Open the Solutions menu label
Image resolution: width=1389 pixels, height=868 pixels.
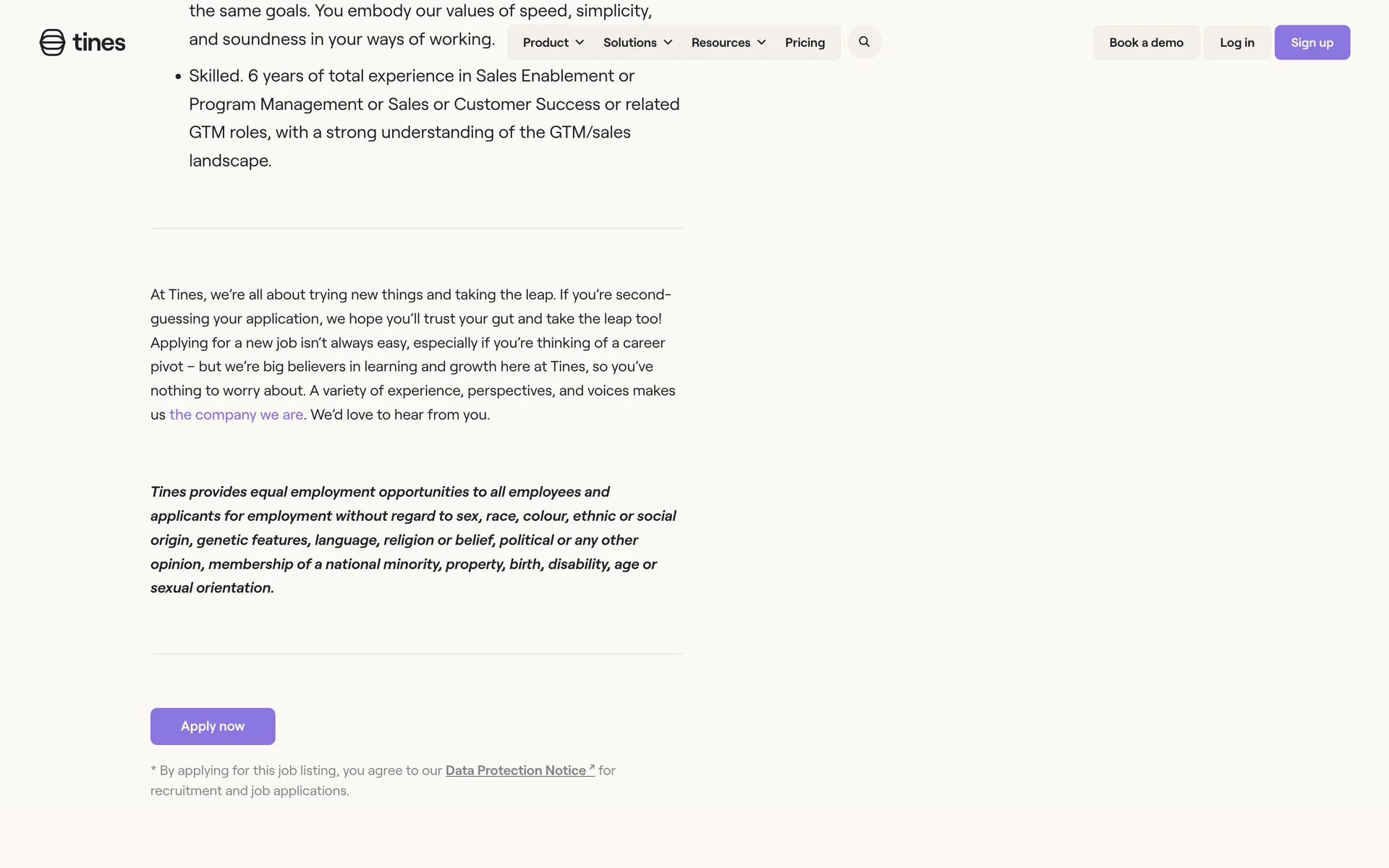coord(629,43)
